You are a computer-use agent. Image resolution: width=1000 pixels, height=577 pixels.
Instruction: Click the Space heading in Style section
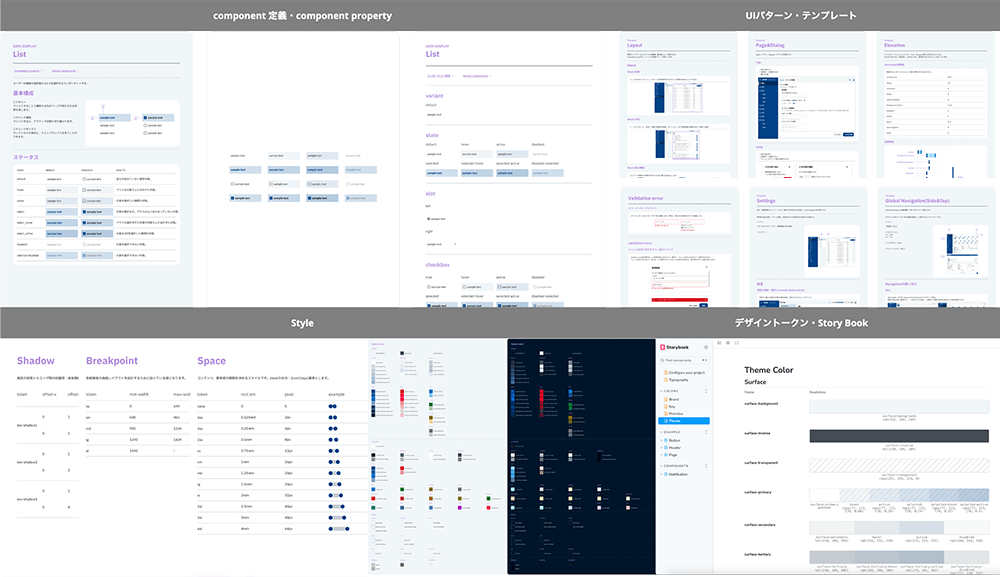[212, 361]
